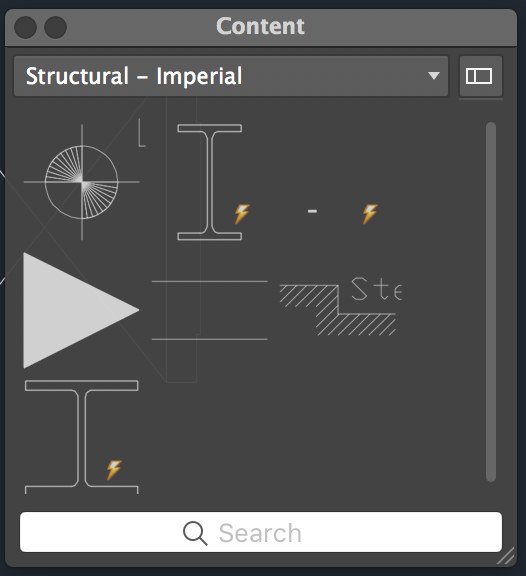The width and height of the screenshot is (526, 576).
Task: Click the vertical scrollbar in block list
Action: pyautogui.click(x=491, y=302)
